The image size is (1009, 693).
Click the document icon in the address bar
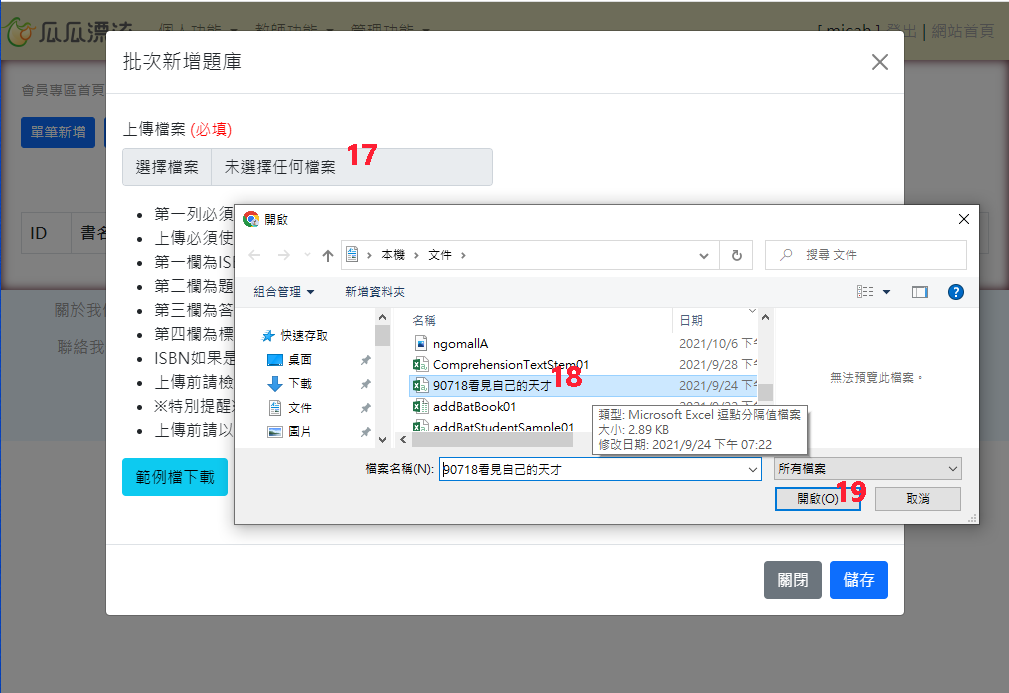[352, 254]
